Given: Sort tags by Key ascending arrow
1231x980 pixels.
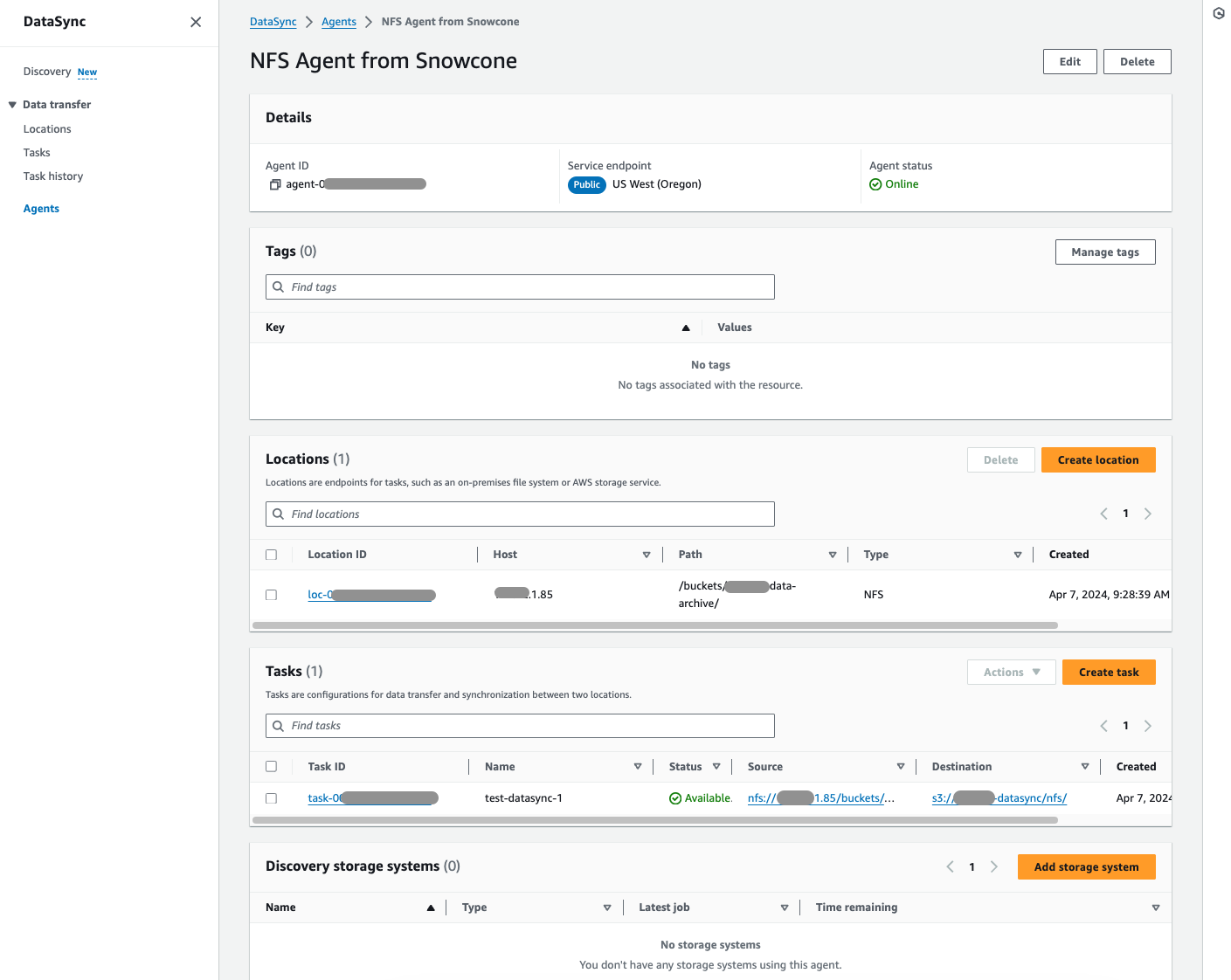Looking at the screenshot, I should [686, 328].
